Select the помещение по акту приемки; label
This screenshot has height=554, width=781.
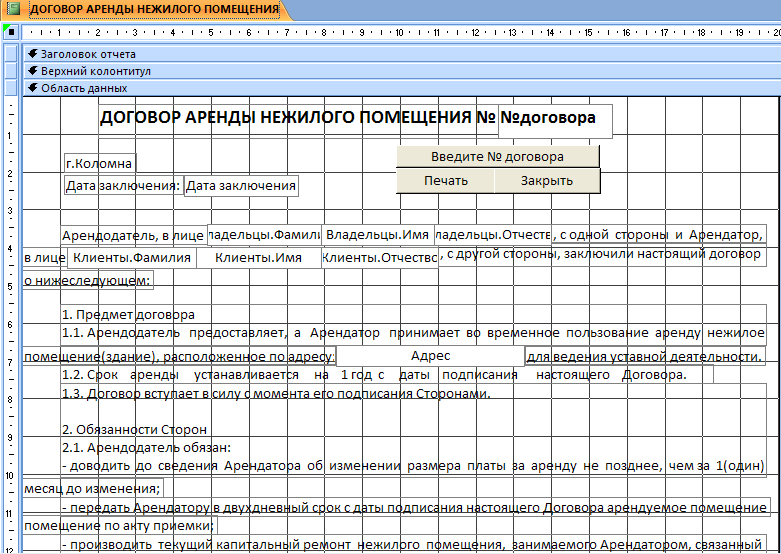coord(121,525)
